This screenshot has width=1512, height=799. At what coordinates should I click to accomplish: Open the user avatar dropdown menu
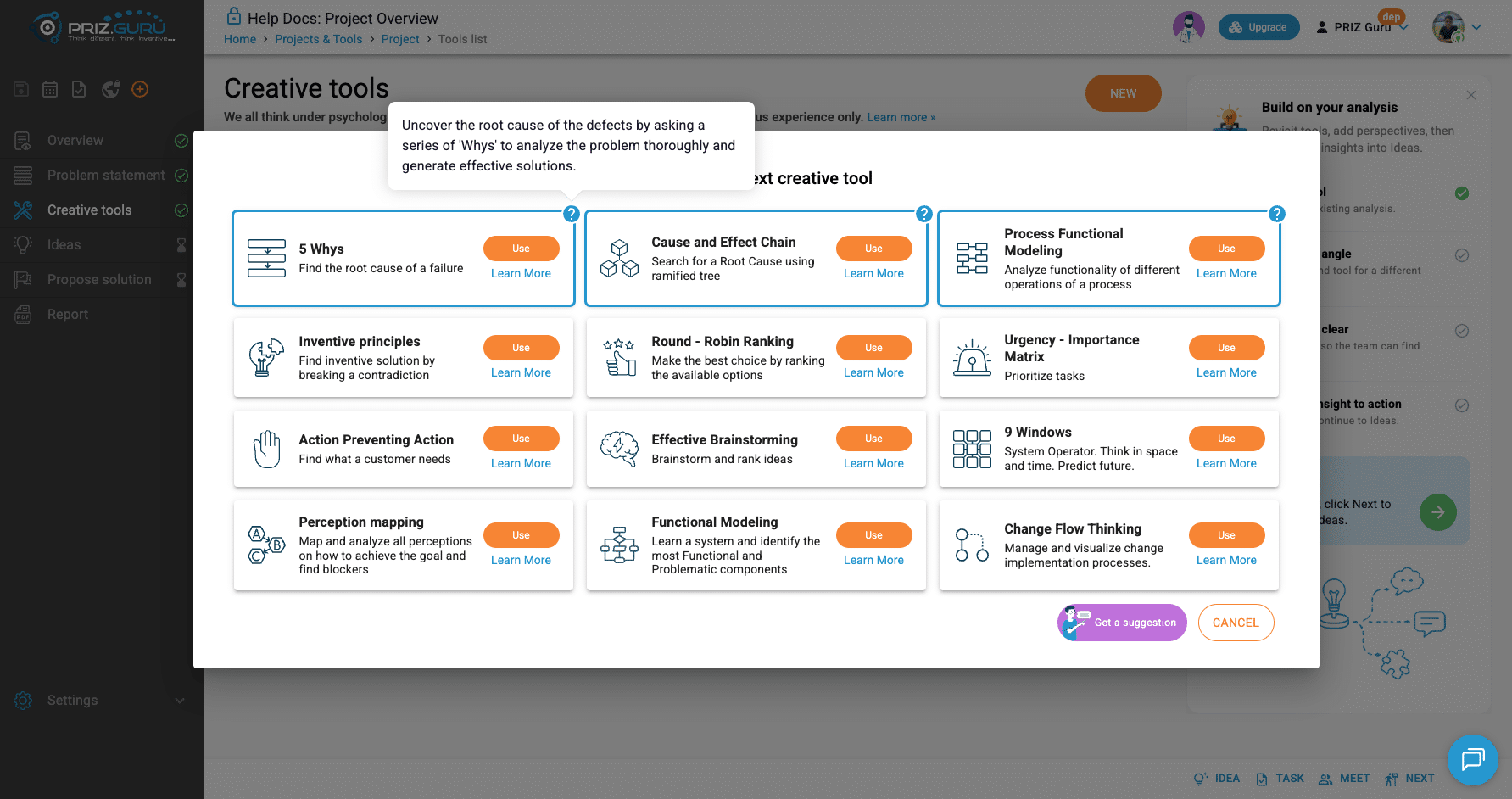coord(1458,27)
